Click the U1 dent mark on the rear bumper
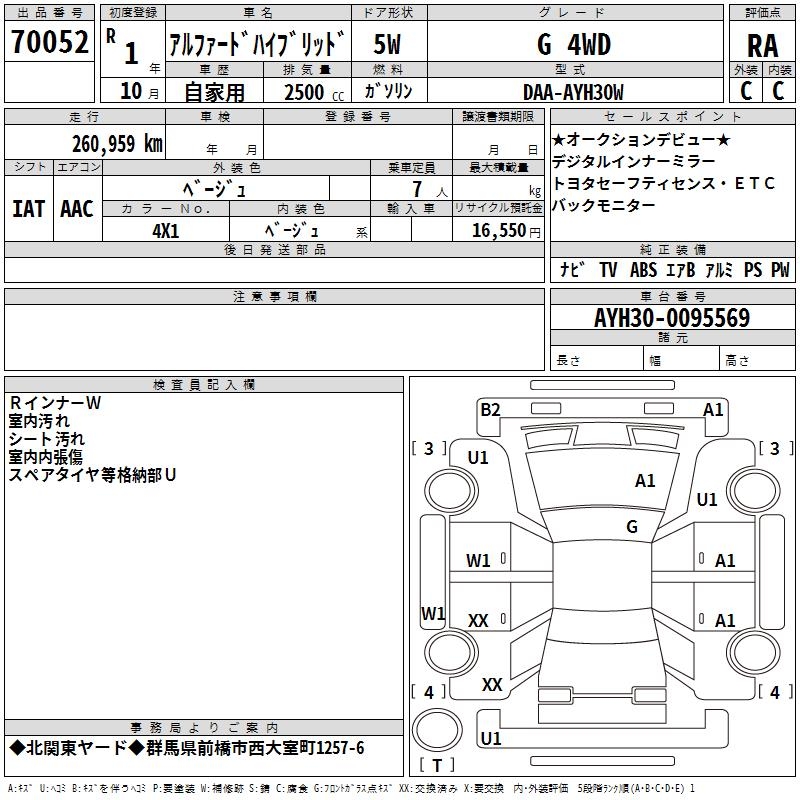The image size is (800, 800). (491, 738)
